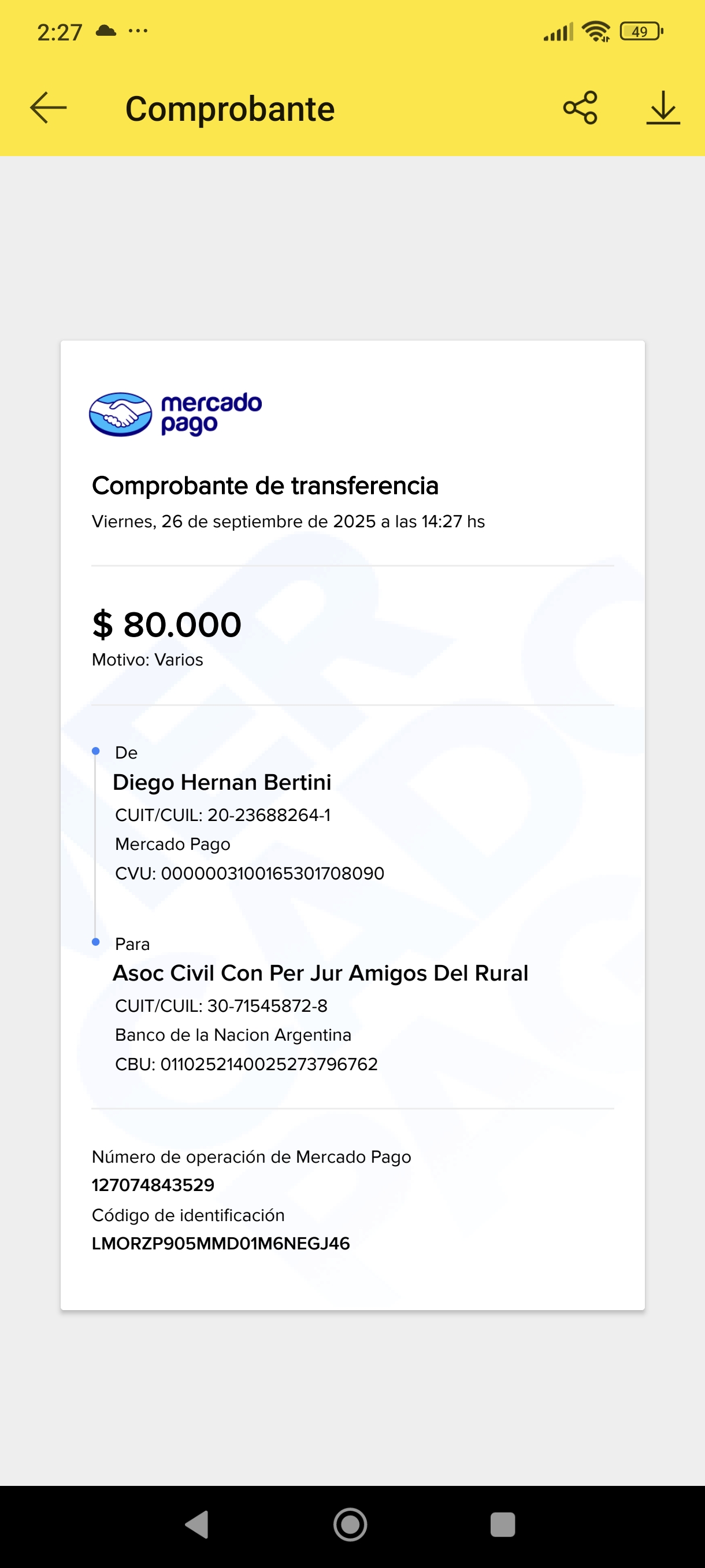Tap sender name Diego Hernan Bertini
This screenshot has height=1568, width=705.
pyautogui.click(x=222, y=782)
